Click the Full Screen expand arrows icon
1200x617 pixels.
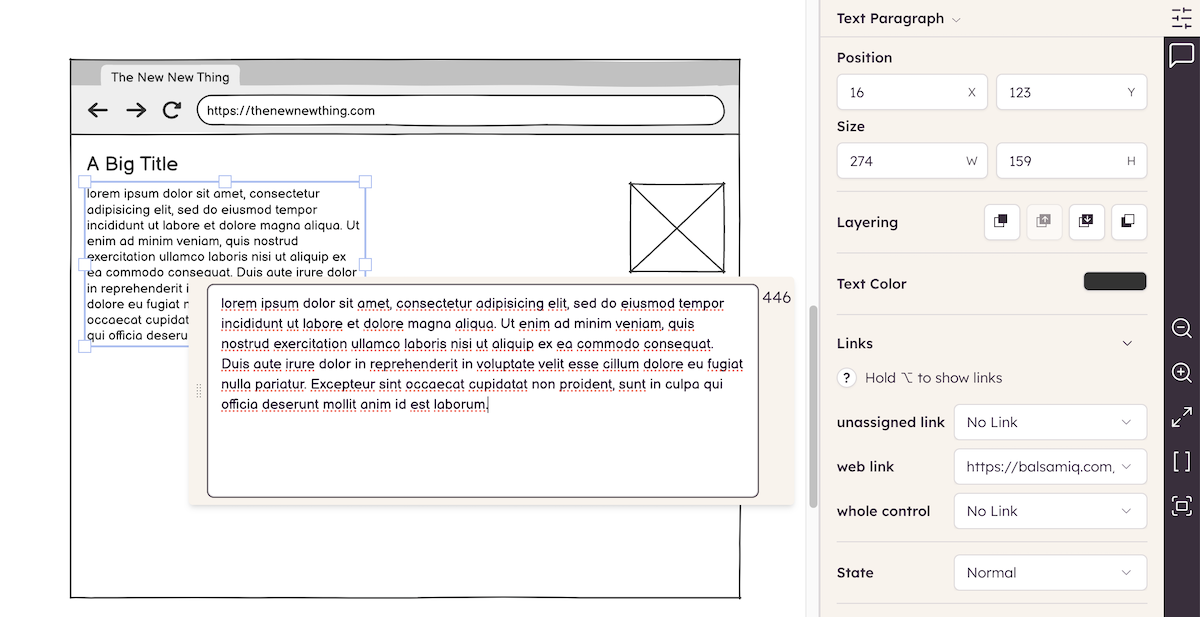tap(1181, 418)
